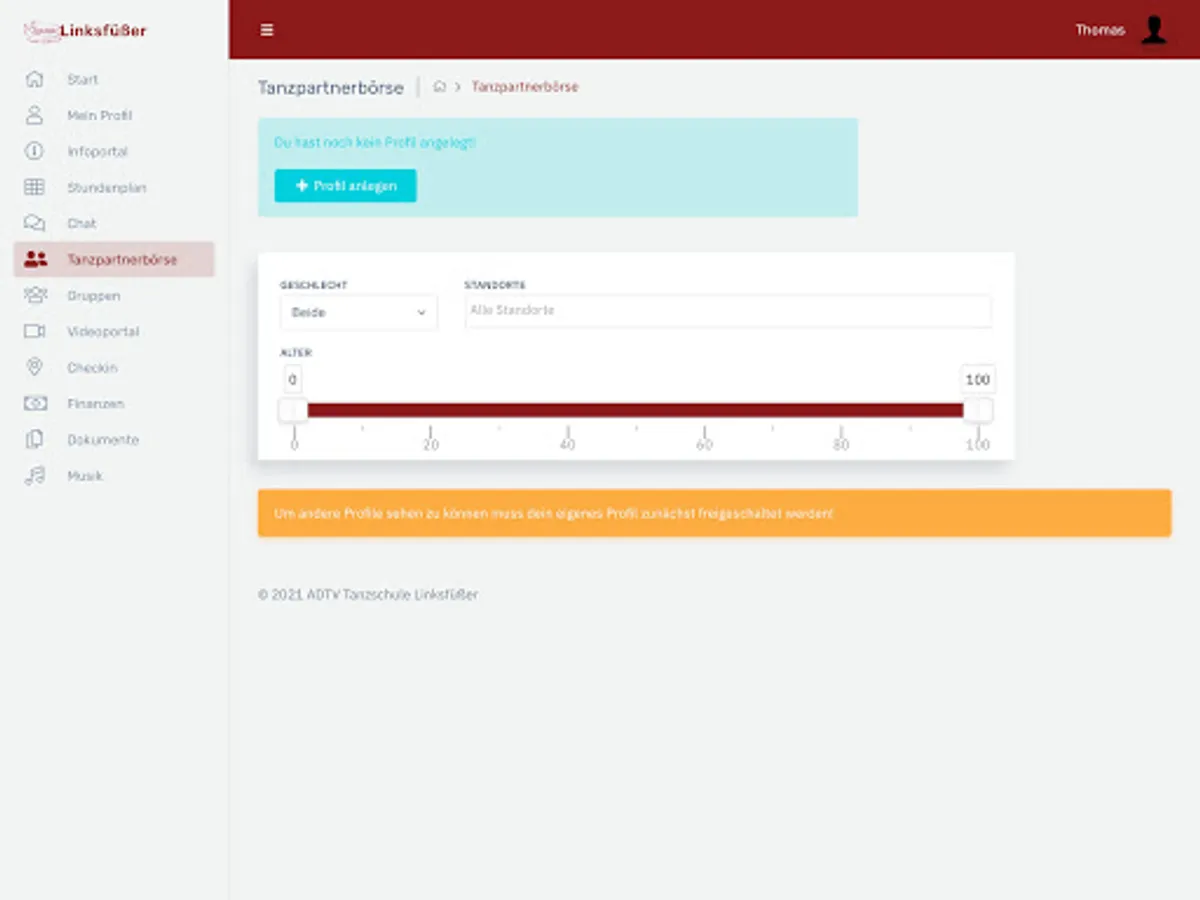Viewport: 1200px width, 900px height.
Task: Click the red age range bar
Action: click(x=635, y=410)
